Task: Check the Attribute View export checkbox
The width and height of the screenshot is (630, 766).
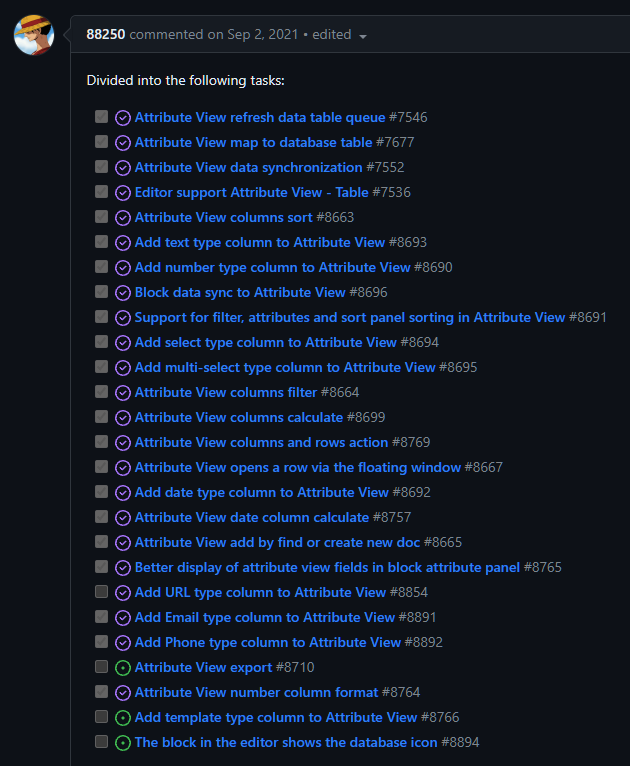Action: pos(101,666)
